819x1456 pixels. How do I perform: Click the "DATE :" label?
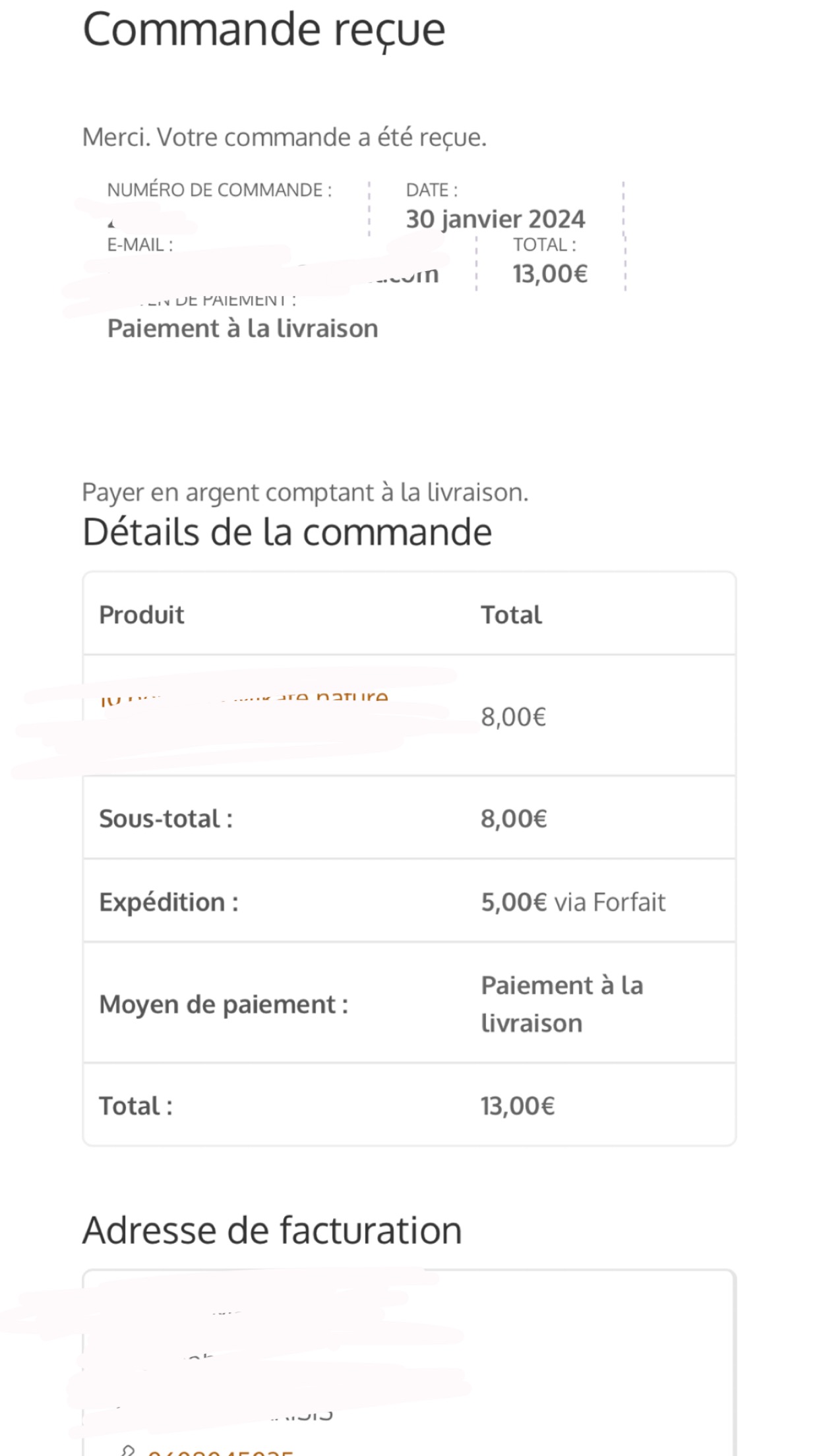pos(432,190)
